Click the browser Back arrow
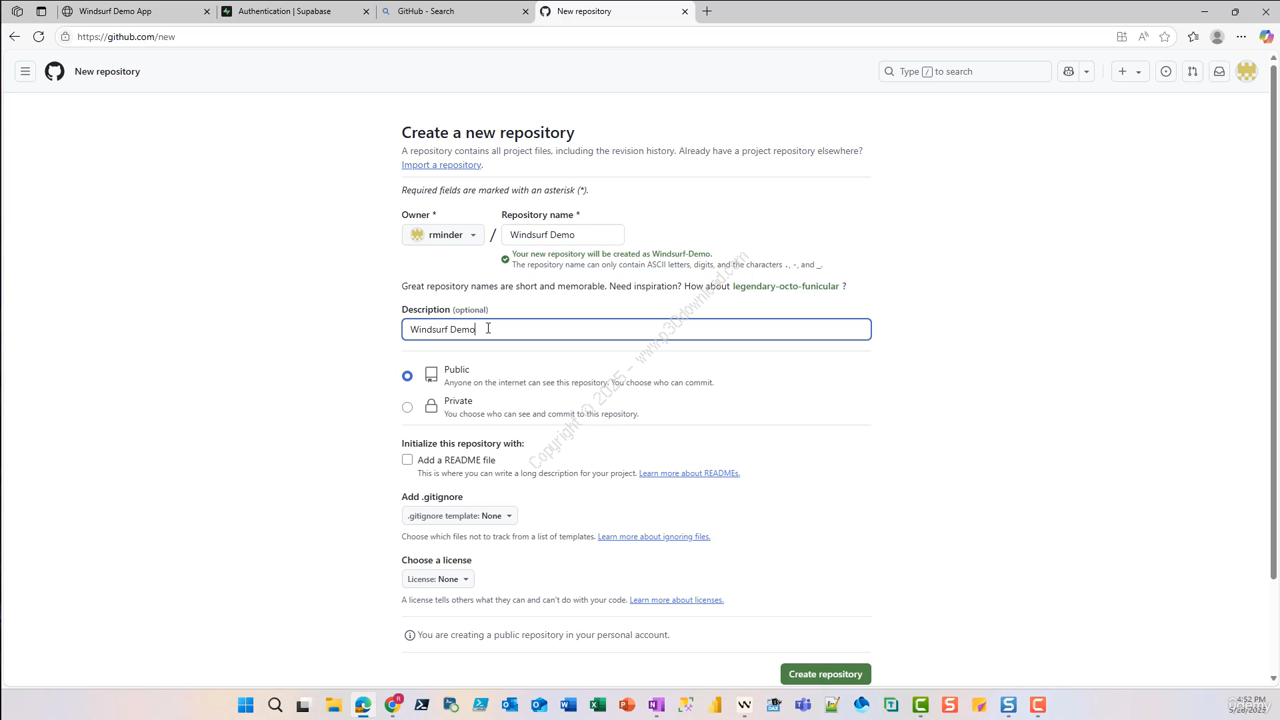Image resolution: width=1280 pixels, height=720 pixels. 14,36
